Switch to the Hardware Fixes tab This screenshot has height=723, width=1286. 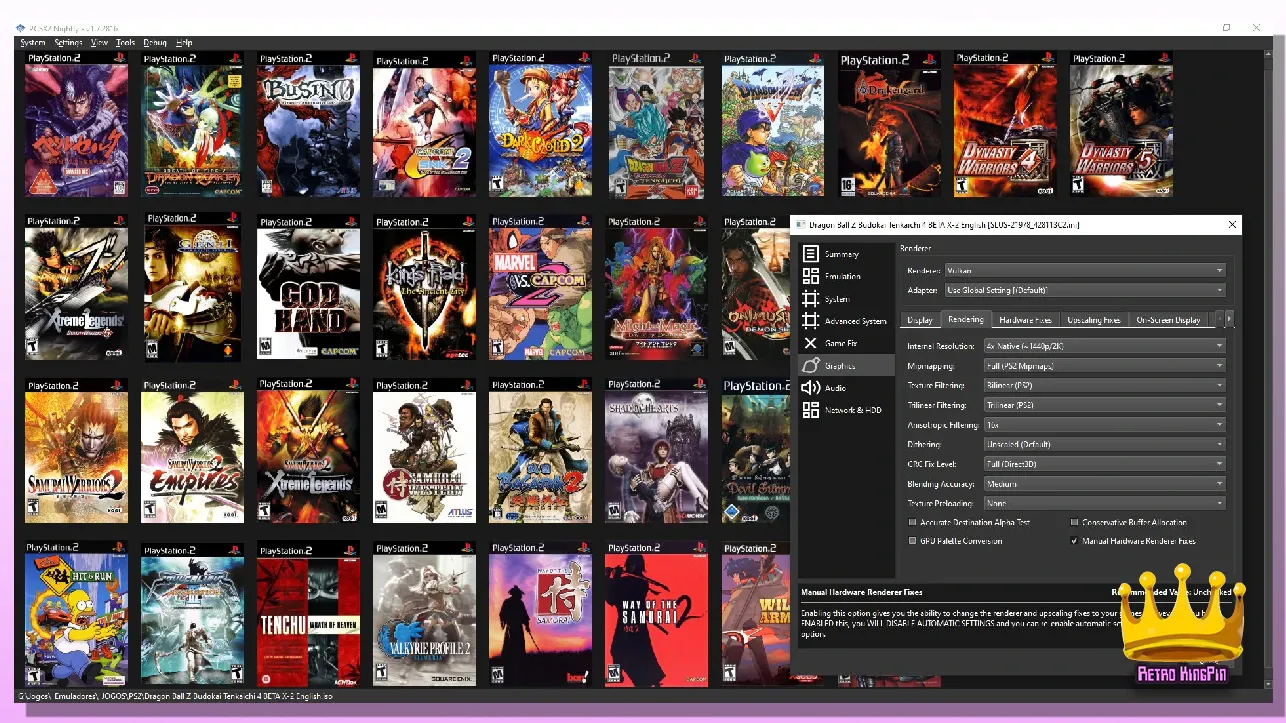(1025, 320)
